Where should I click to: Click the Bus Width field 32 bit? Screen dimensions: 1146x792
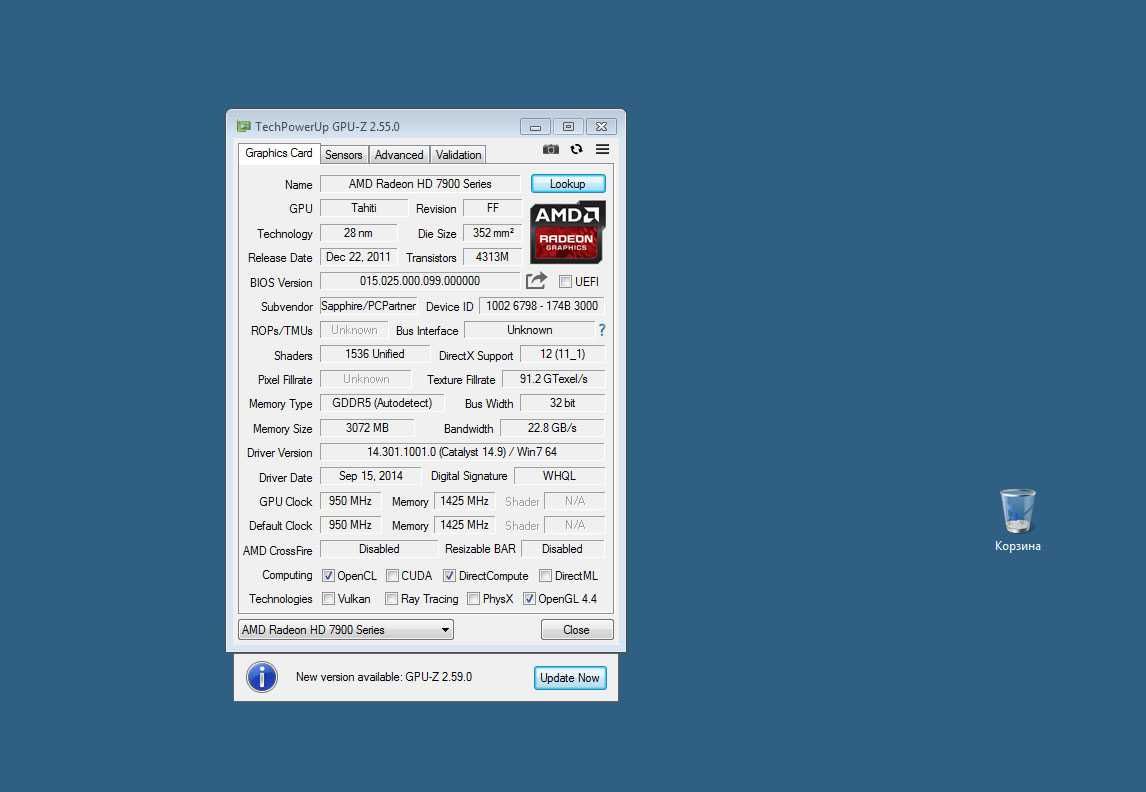[x=562, y=403]
